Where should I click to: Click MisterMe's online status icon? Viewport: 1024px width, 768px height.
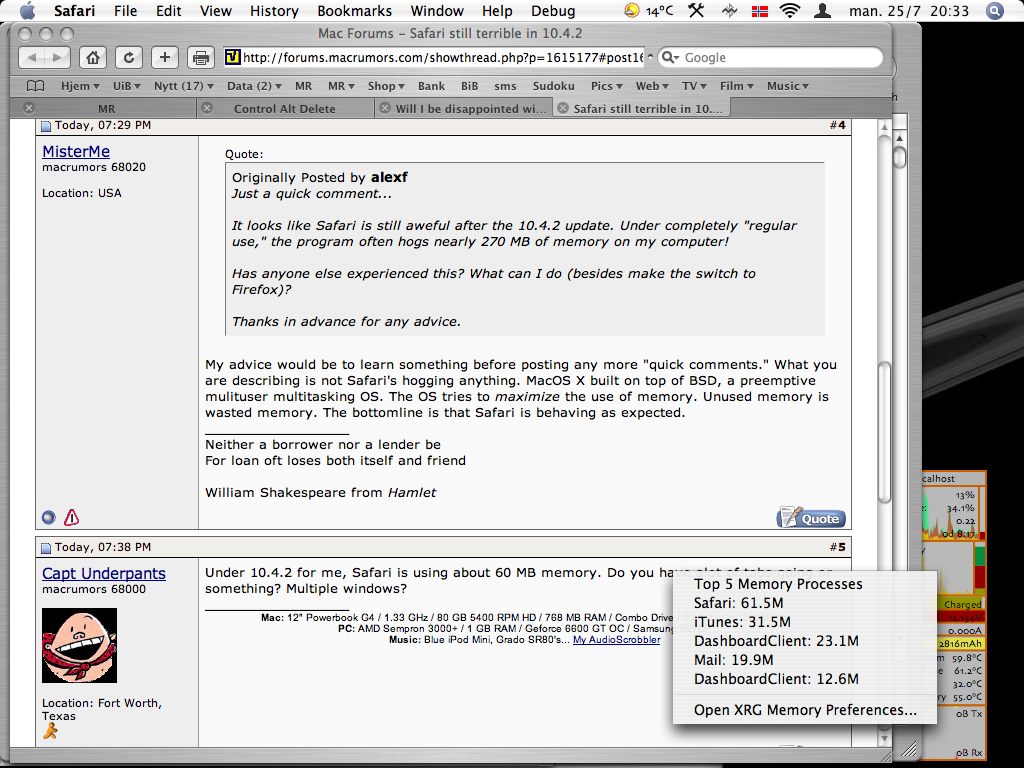coord(48,518)
